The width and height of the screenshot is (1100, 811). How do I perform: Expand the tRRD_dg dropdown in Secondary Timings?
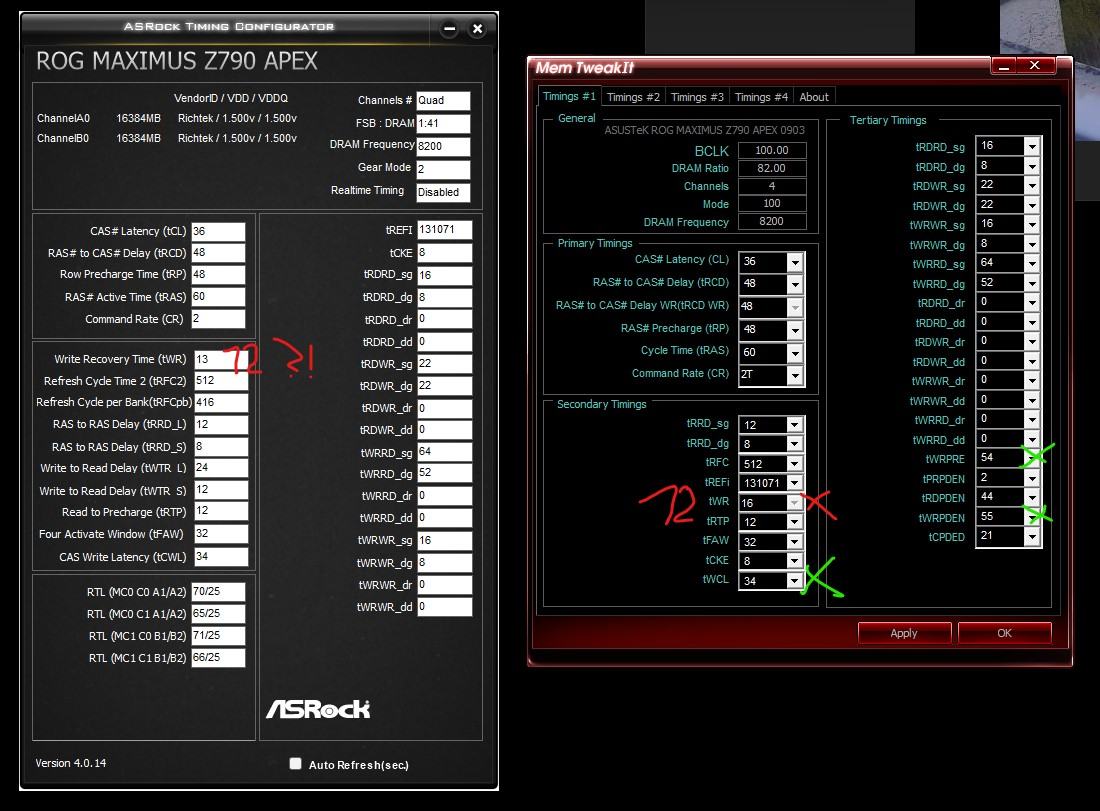(x=794, y=444)
